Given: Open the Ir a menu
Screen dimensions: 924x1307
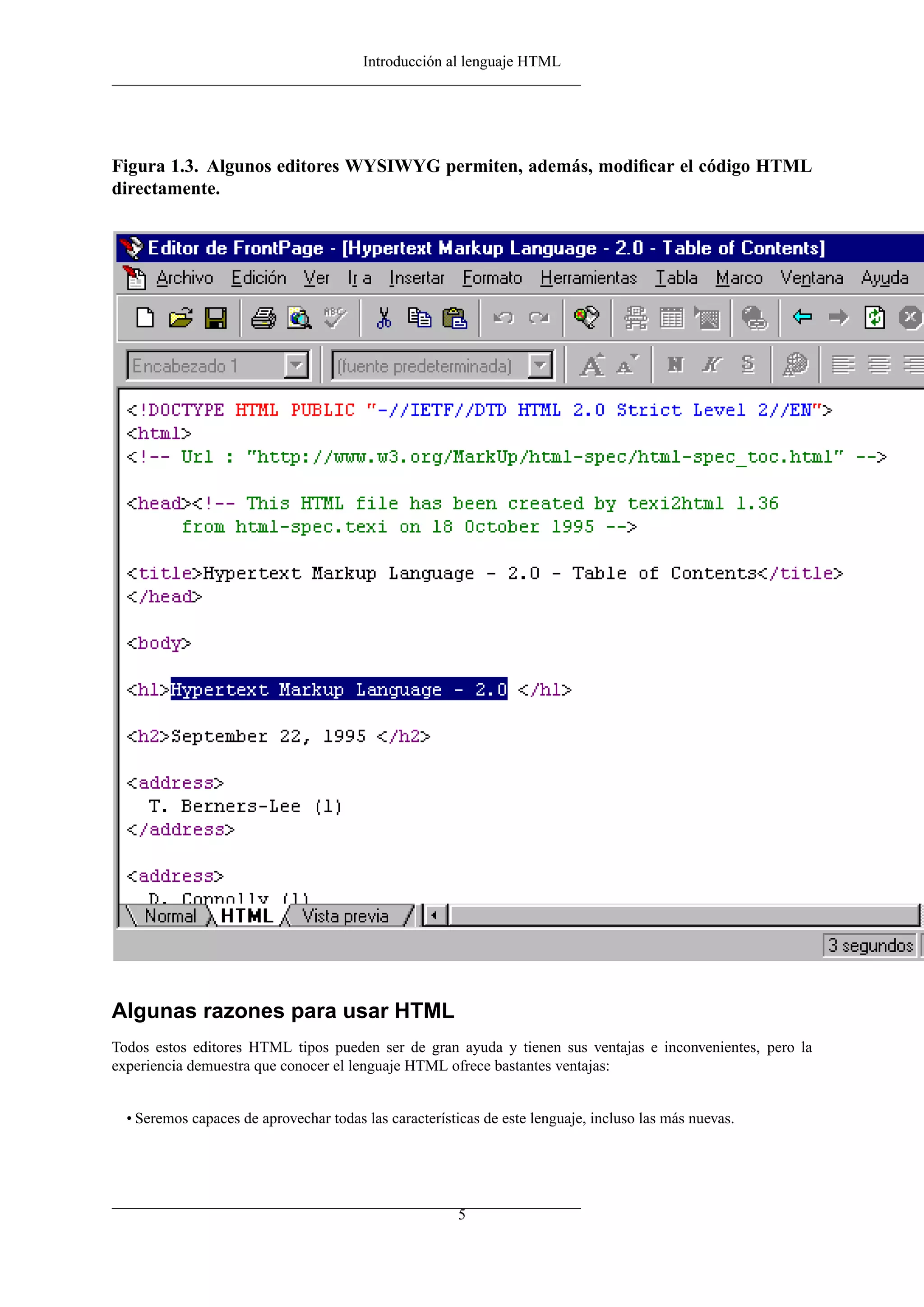Looking at the screenshot, I should [x=359, y=278].
